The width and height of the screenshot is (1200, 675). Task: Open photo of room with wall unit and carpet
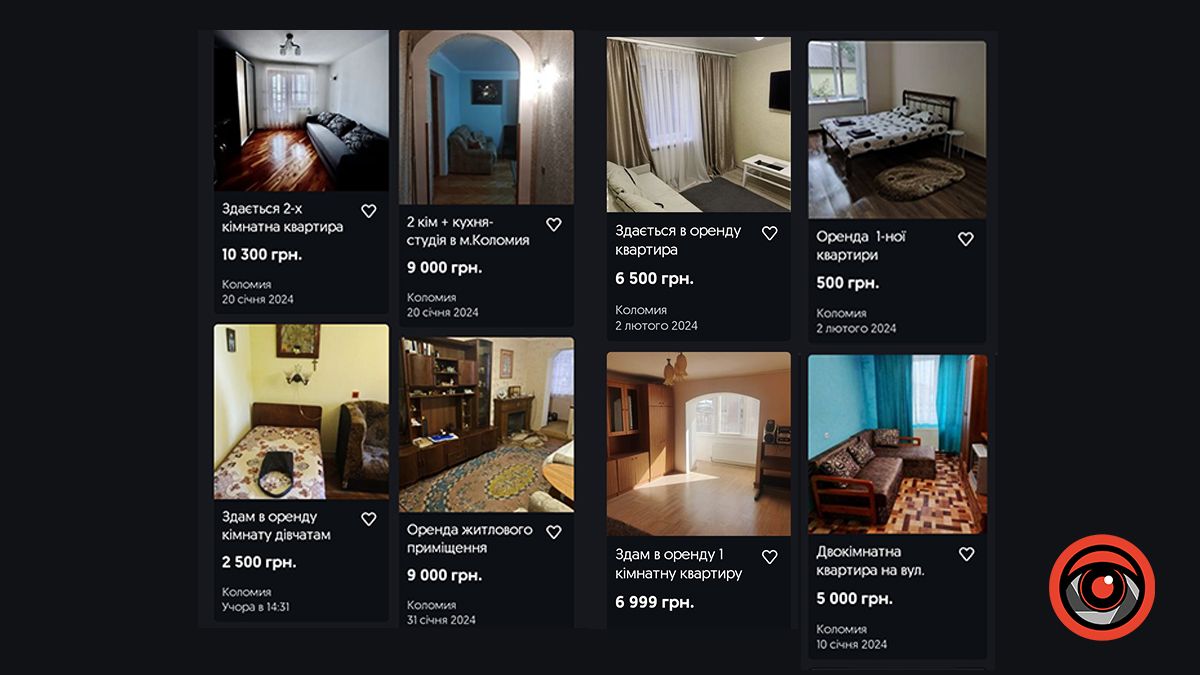click(x=486, y=425)
